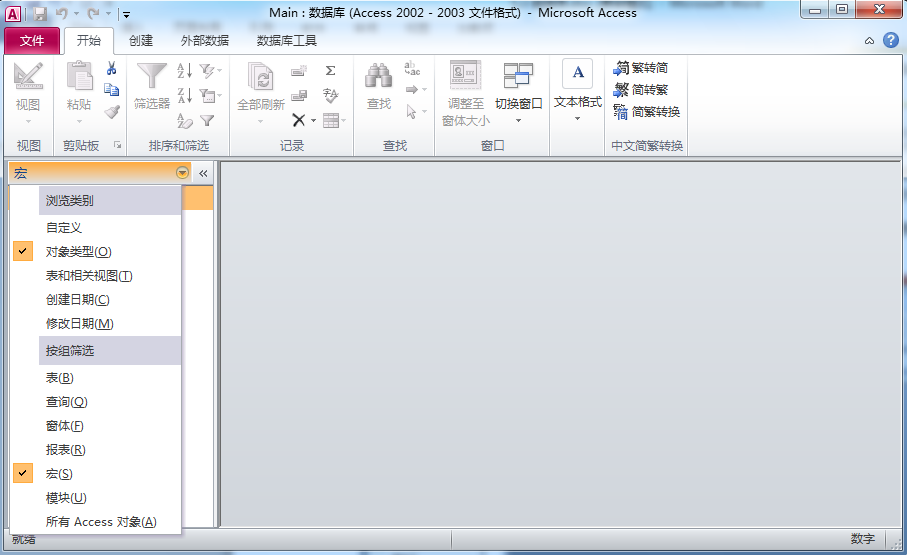Screen dimensions: 907x555
Task: Open the delete record dropdown arrow
Action: coord(314,120)
